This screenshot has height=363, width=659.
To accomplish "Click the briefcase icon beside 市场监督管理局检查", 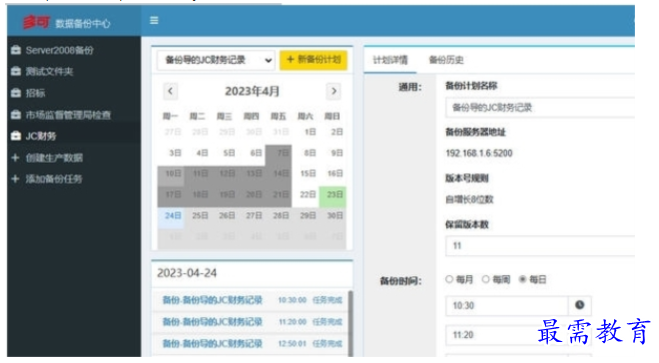I will tap(16, 114).
